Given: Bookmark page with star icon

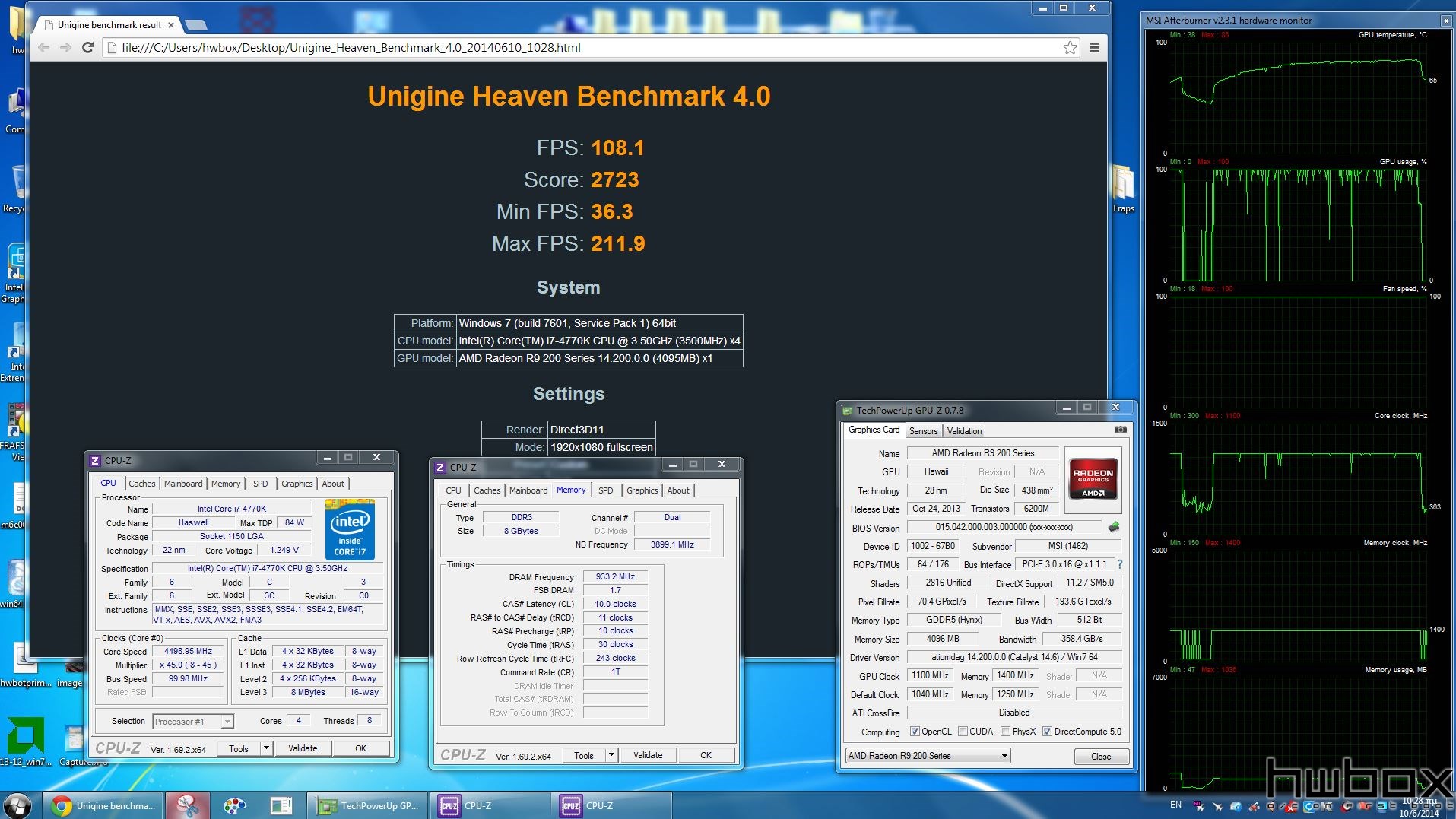Looking at the screenshot, I should 1070,48.
